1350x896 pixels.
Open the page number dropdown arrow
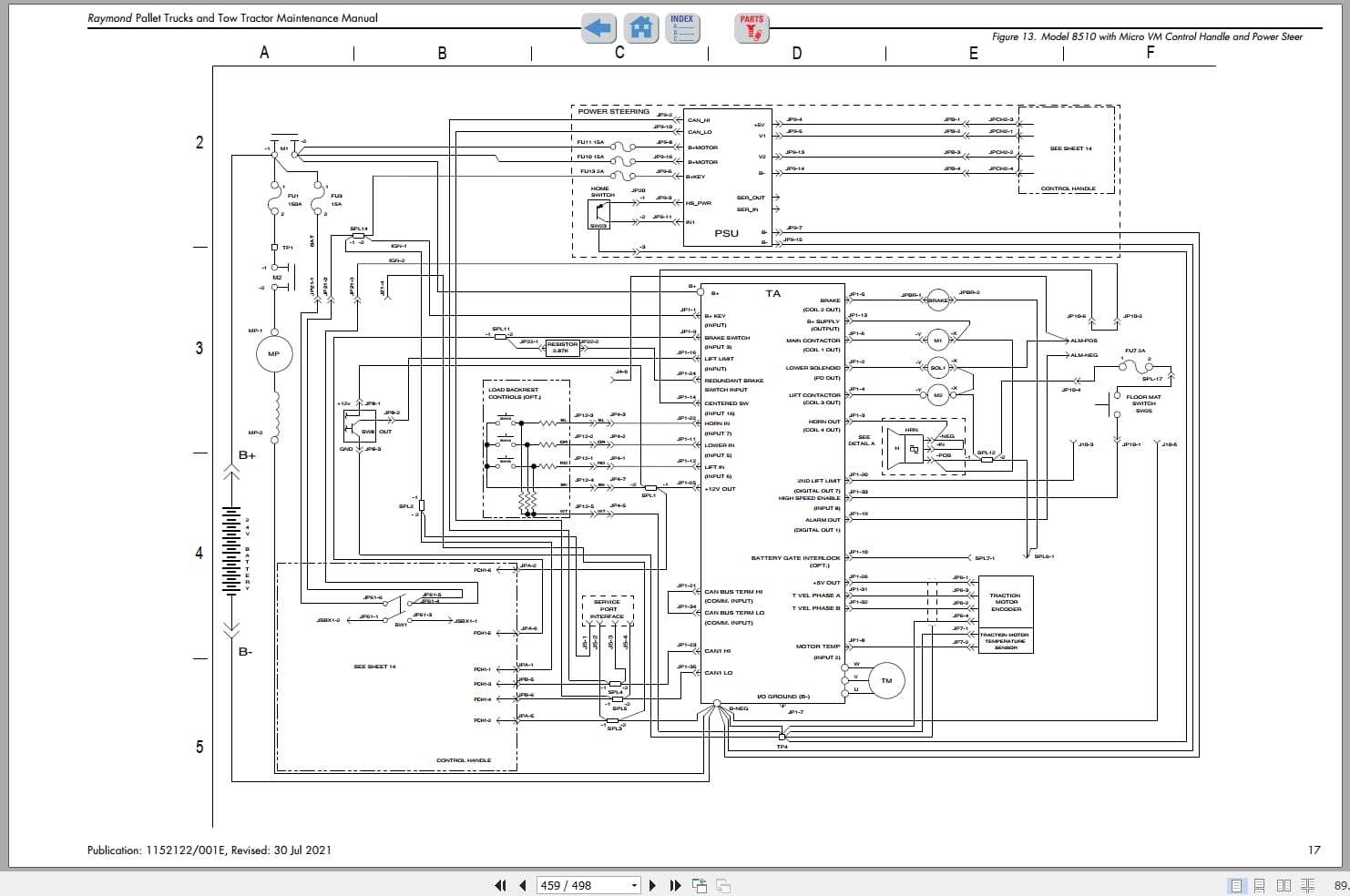(x=635, y=885)
